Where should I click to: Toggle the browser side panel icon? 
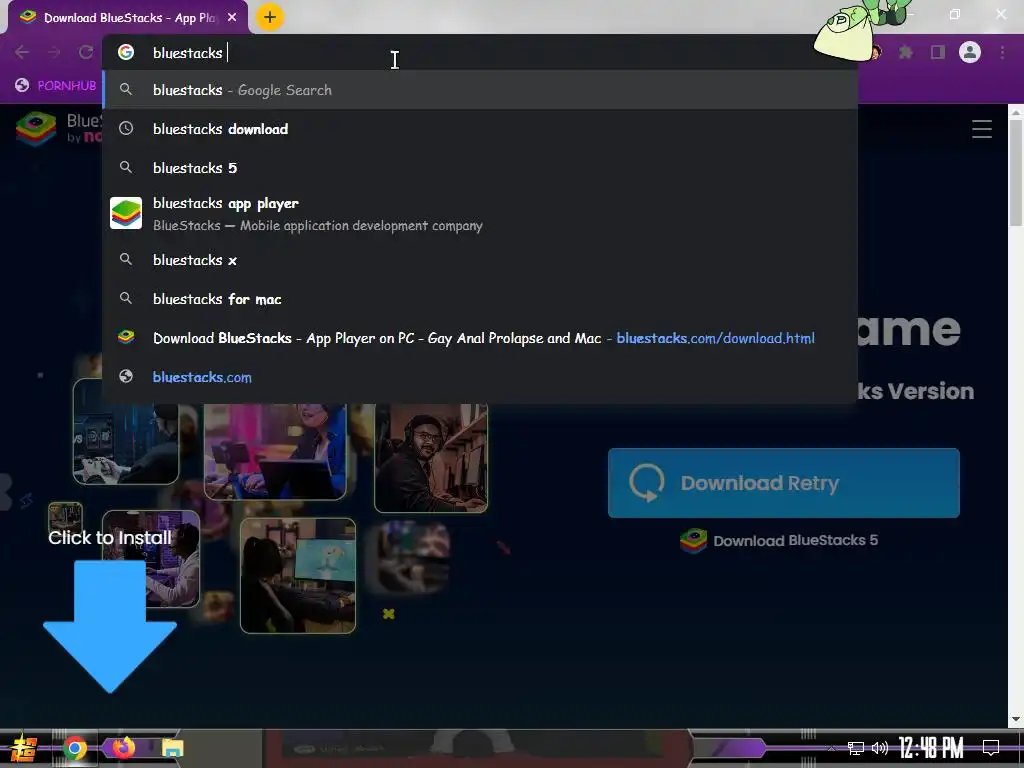point(938,52)
